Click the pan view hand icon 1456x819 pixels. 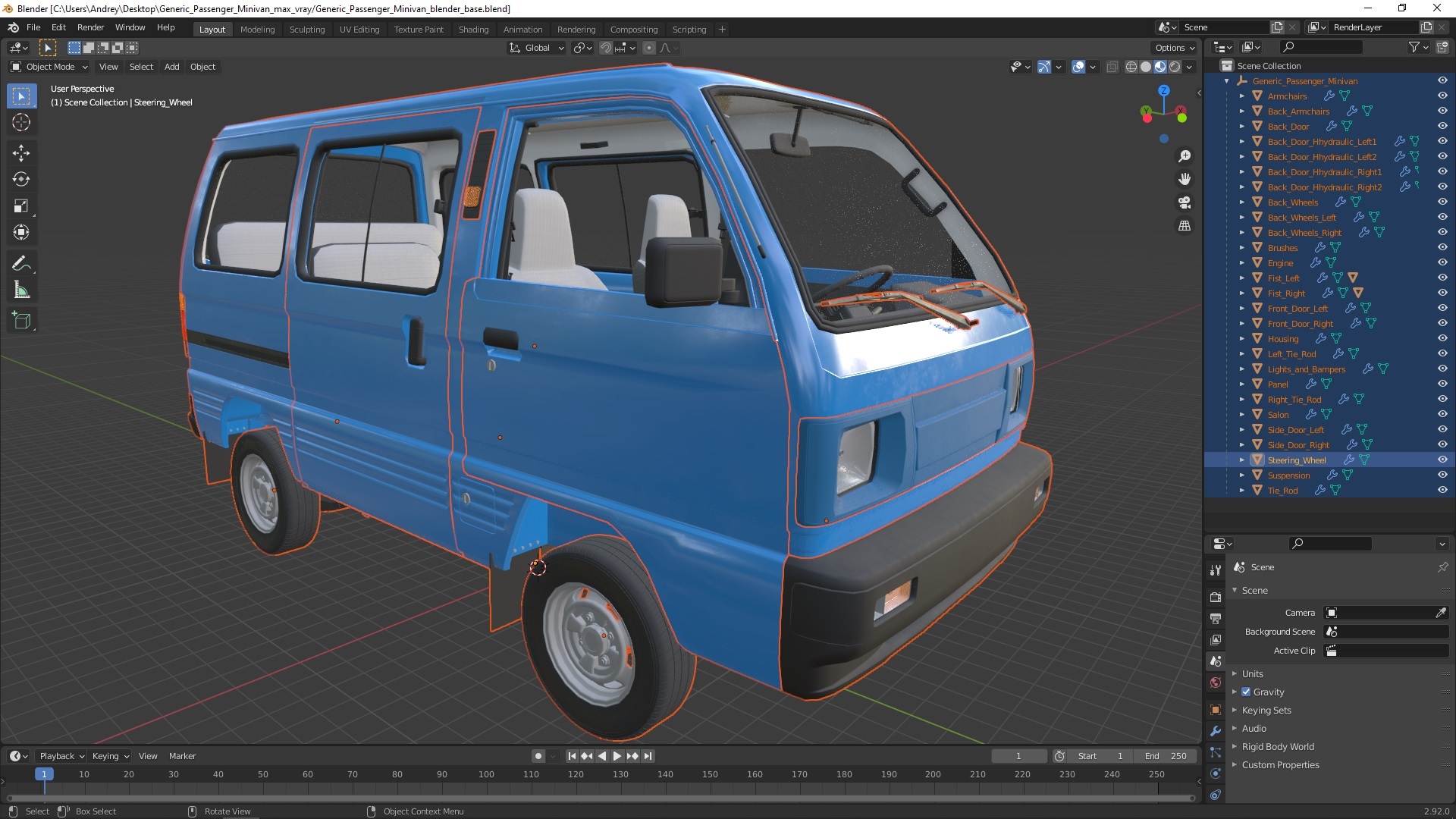point(1185,180)
